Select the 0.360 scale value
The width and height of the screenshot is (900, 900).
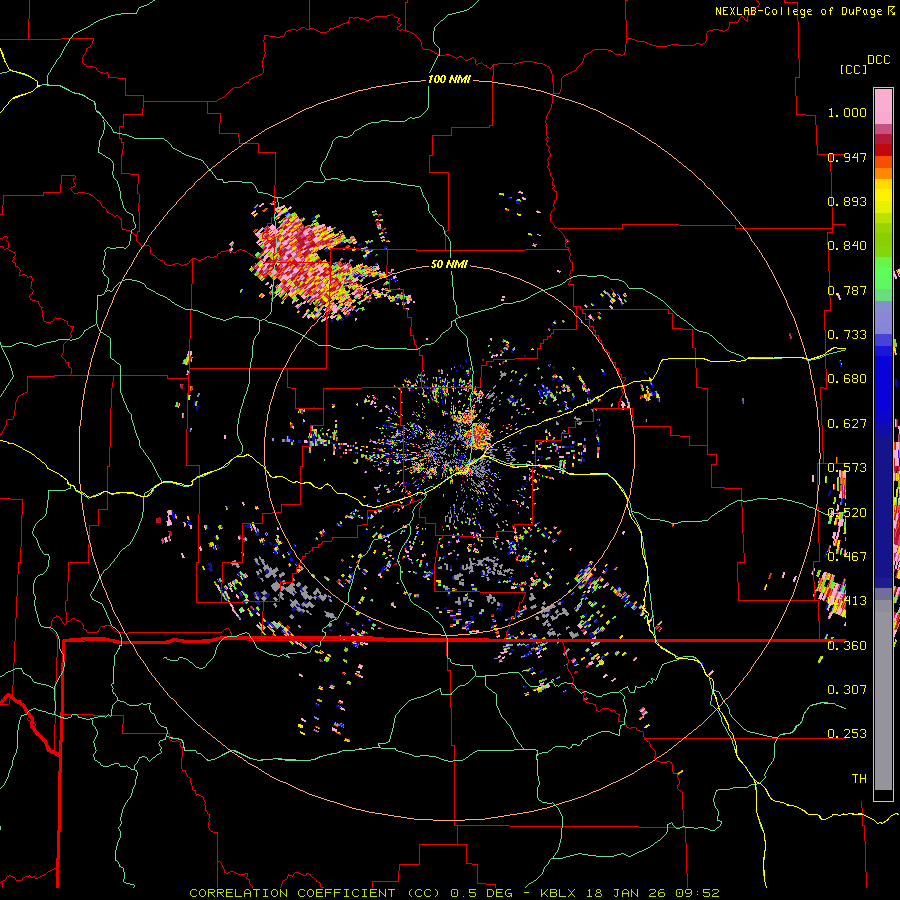point(847,646)
